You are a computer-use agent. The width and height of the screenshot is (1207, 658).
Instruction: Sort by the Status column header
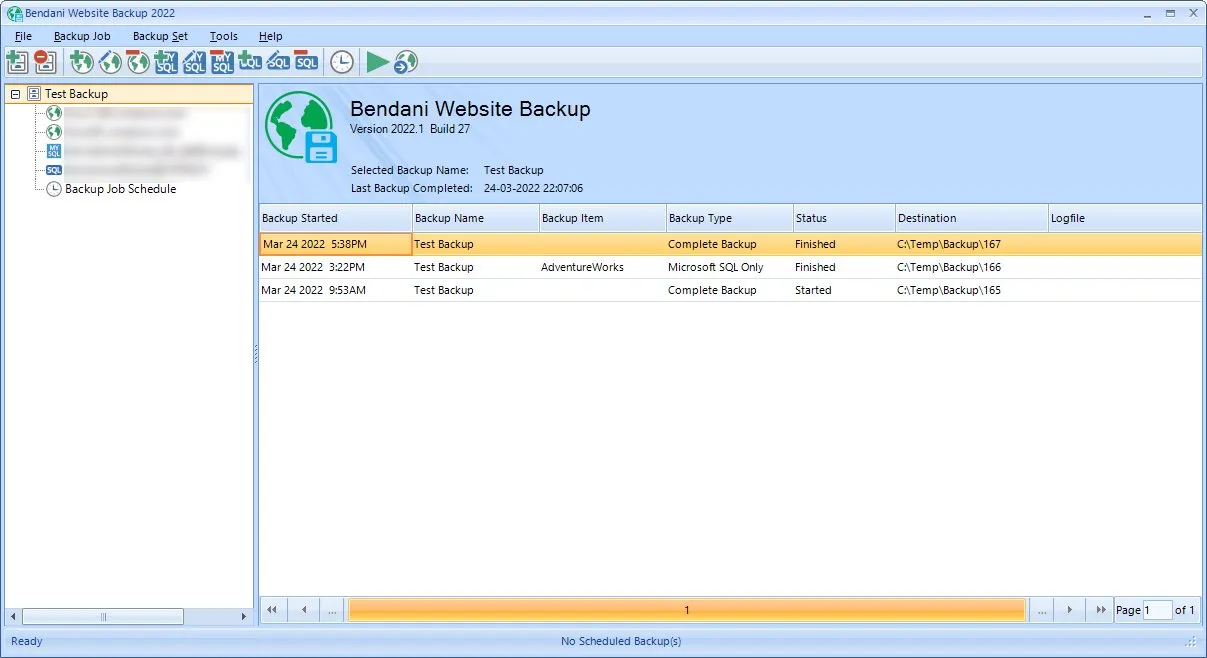tap(844, 218)
